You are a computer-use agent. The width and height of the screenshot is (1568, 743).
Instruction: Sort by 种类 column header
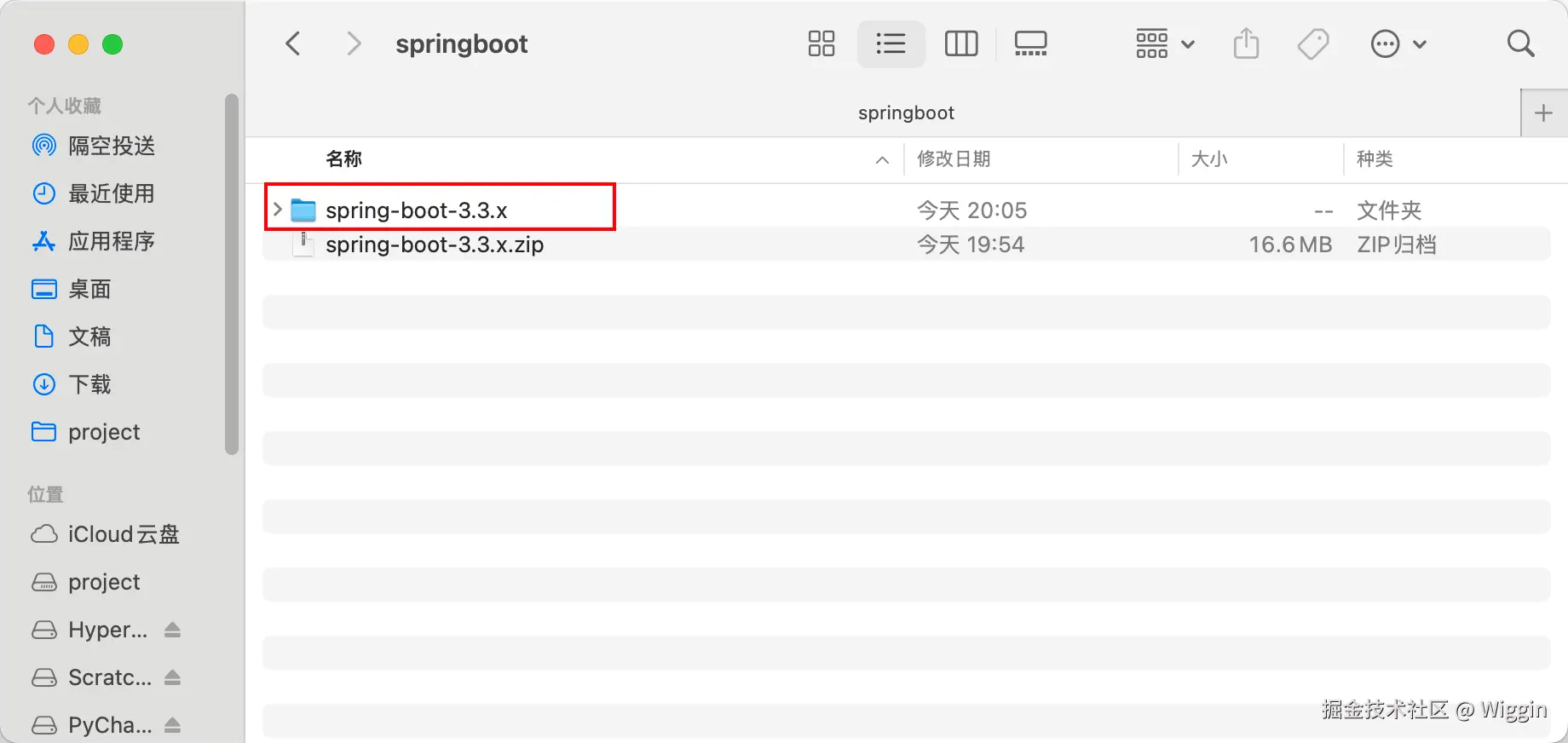(x=1375, y=158)
